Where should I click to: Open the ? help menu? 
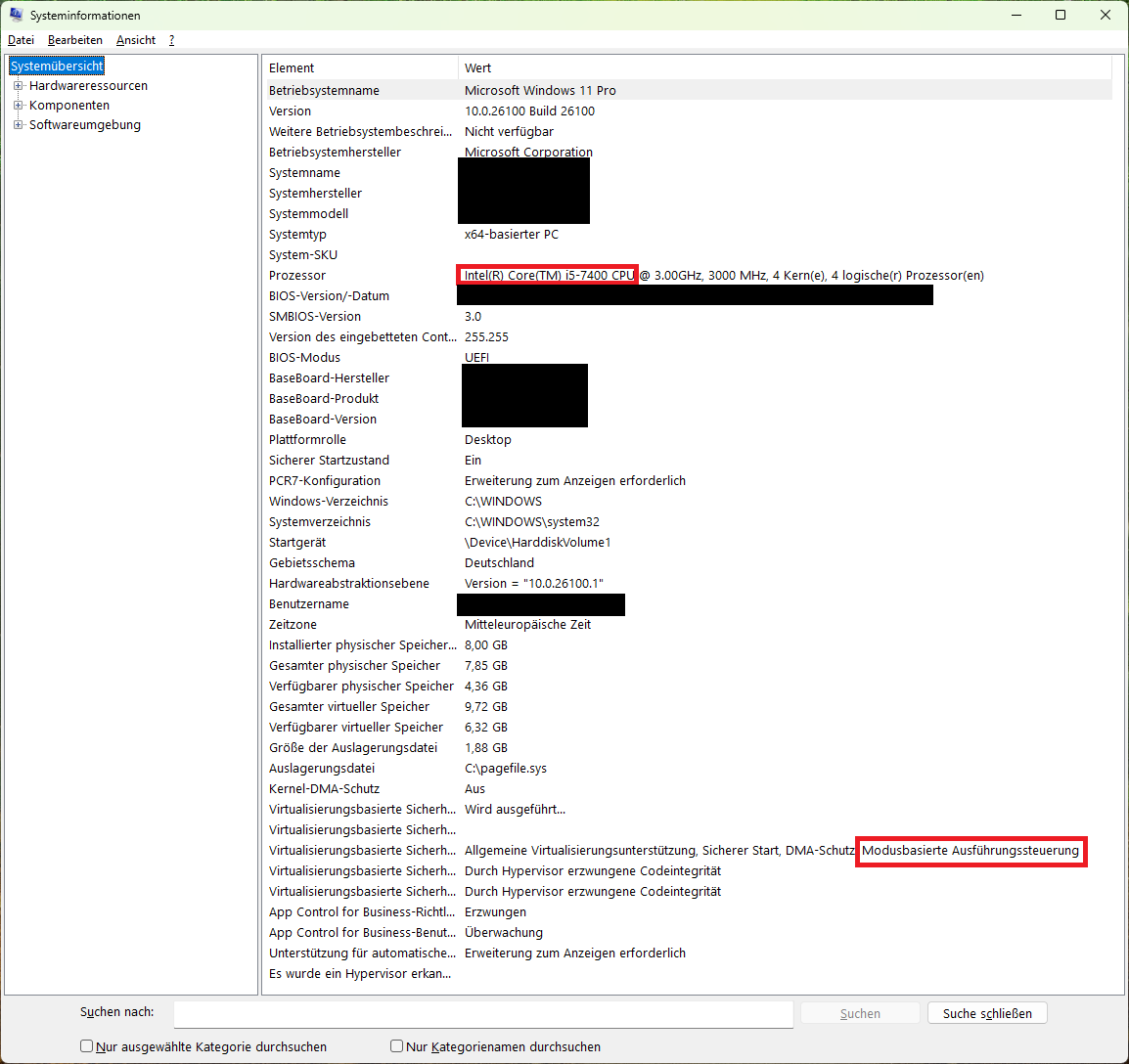pos(171,40)
